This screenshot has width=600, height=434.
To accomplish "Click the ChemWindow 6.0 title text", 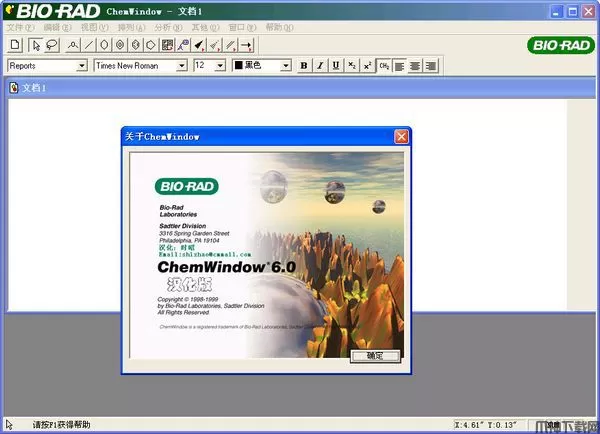I will coord(227,267).
